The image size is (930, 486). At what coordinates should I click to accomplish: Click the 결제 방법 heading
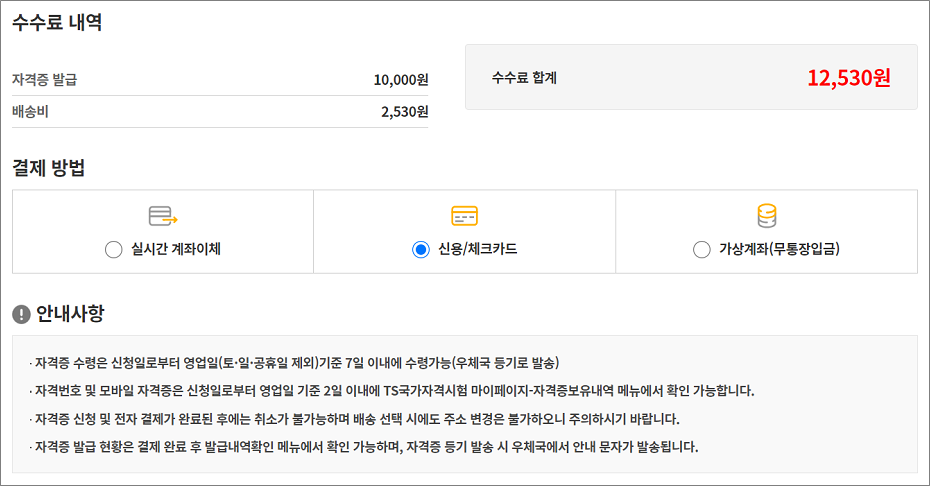click(x=49, y=168)
